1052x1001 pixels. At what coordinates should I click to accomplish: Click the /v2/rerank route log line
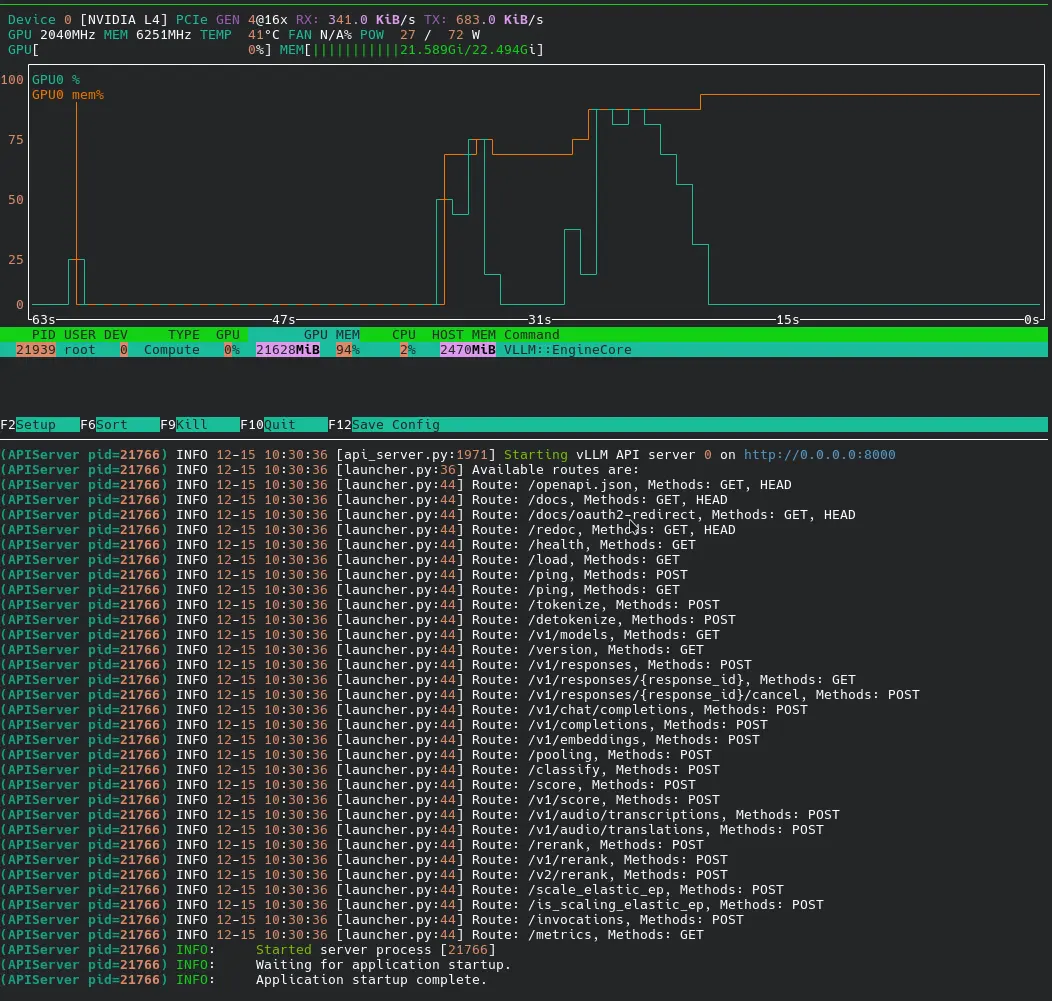click(x=364, y=875)
